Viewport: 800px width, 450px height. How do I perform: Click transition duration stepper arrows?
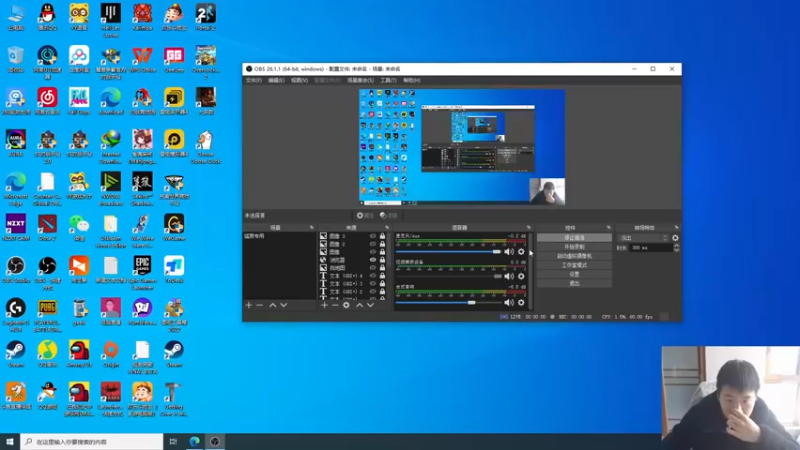(x=677, y=247)
